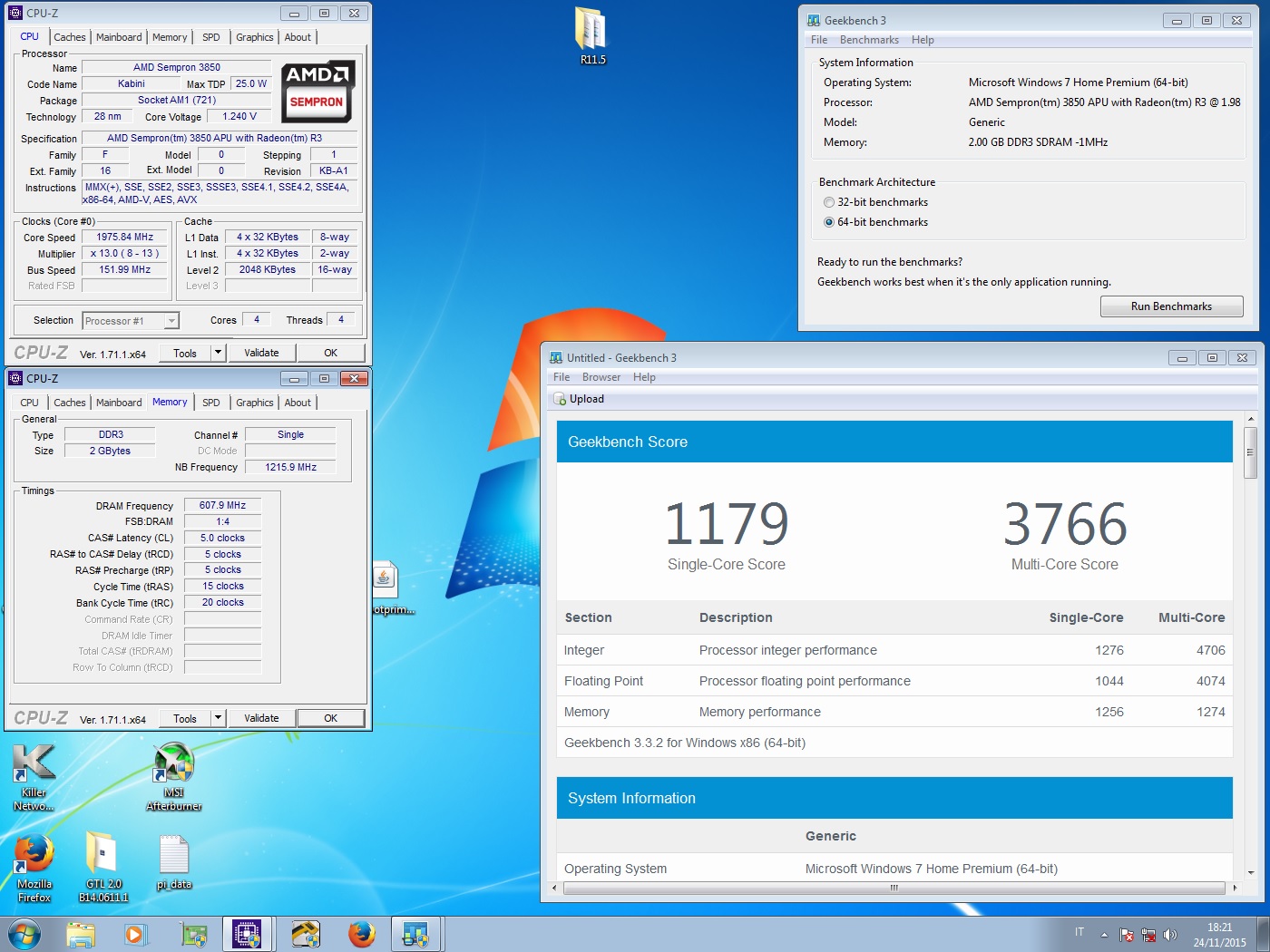Screen dimensions: 1270x952
Task: Click the Upload icon in Geekbench results
Action: click(x=561, y=399)
